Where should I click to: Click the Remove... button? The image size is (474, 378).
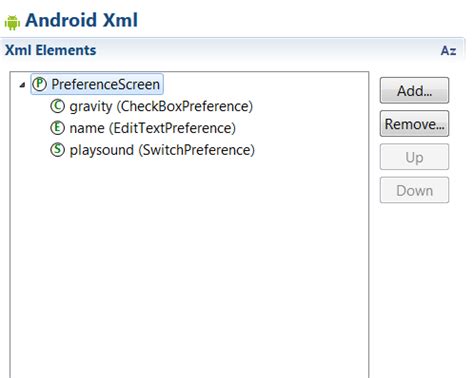click(x=414, y=124)
